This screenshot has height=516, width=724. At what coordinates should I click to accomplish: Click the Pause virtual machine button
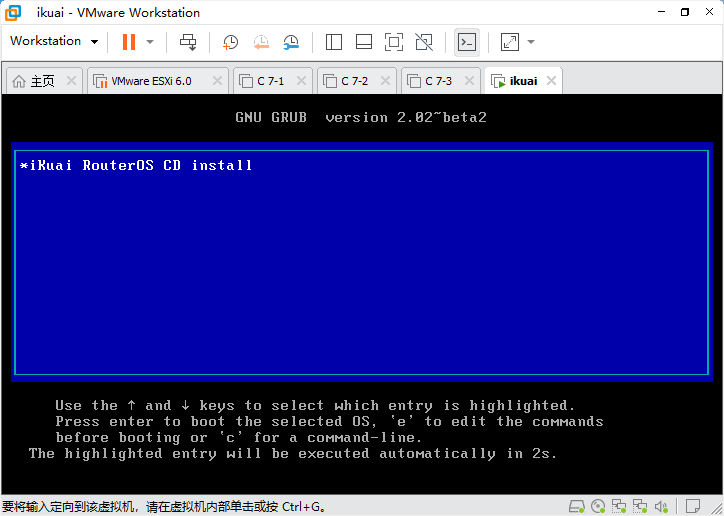(129, 42)
